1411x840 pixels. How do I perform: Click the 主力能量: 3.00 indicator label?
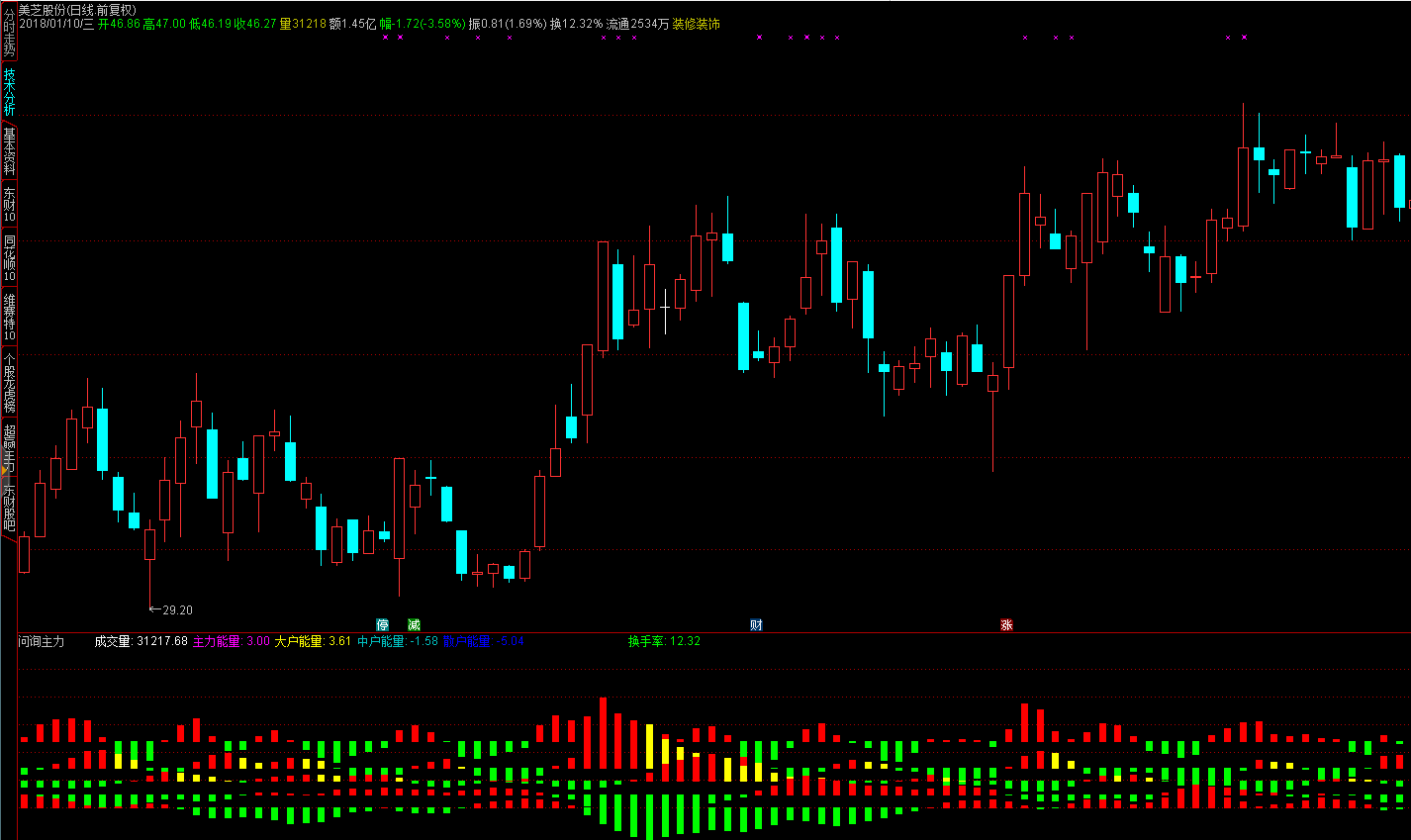coord(231,641)
